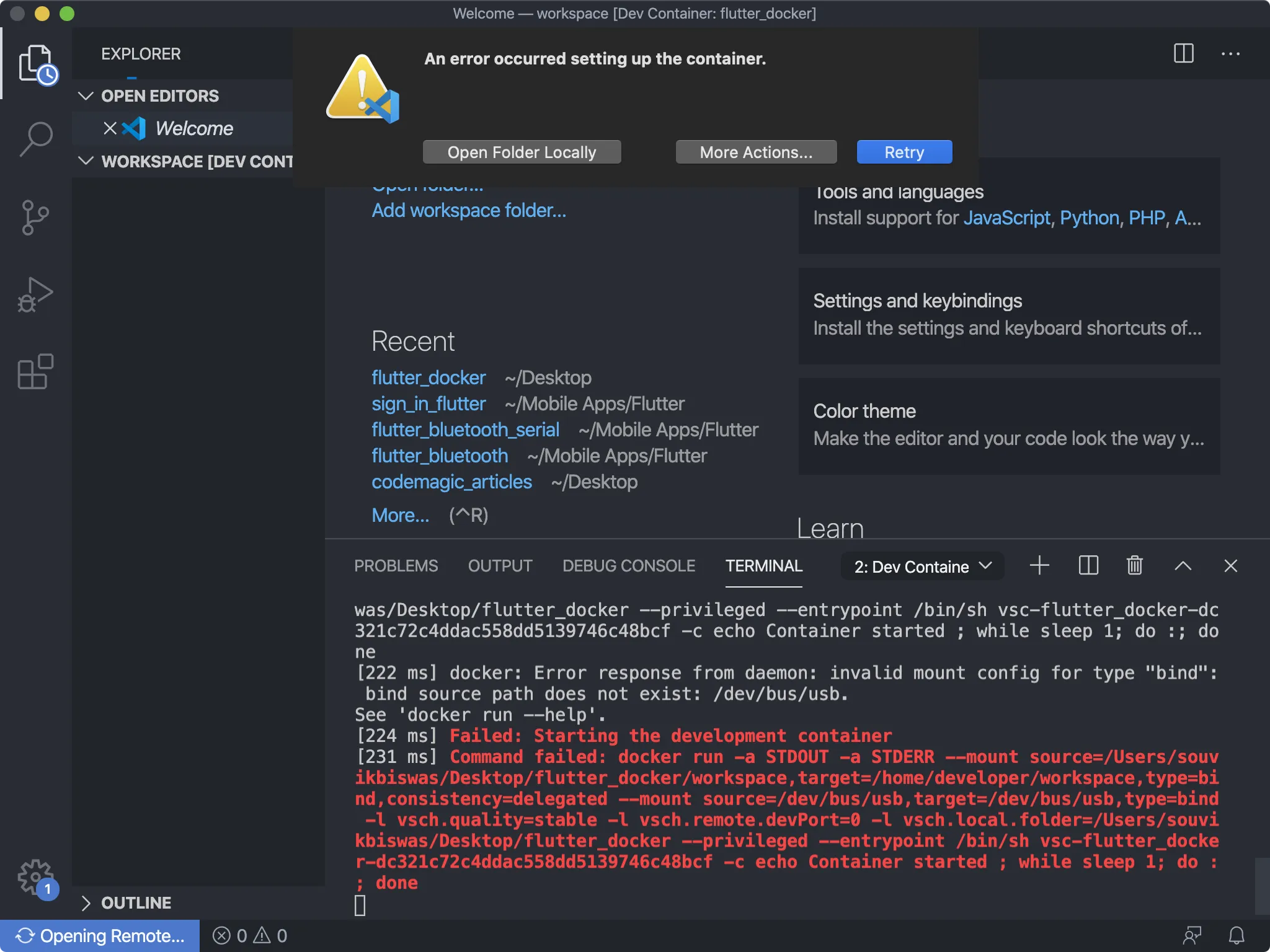
Task: Open the sign_in_flutter recent project link
Action: click(x=429, y=403)
